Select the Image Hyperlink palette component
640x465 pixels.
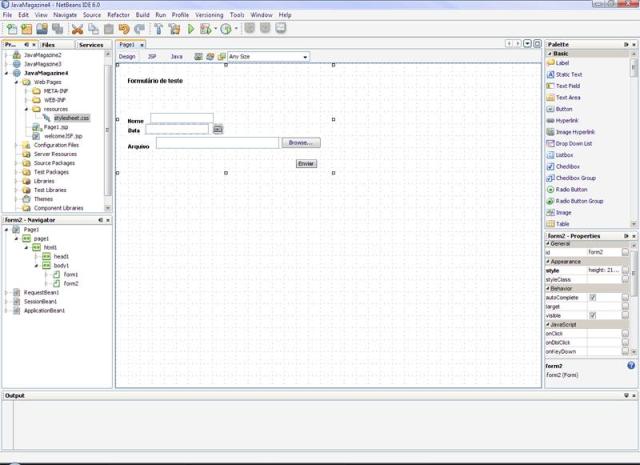(575, 131)
